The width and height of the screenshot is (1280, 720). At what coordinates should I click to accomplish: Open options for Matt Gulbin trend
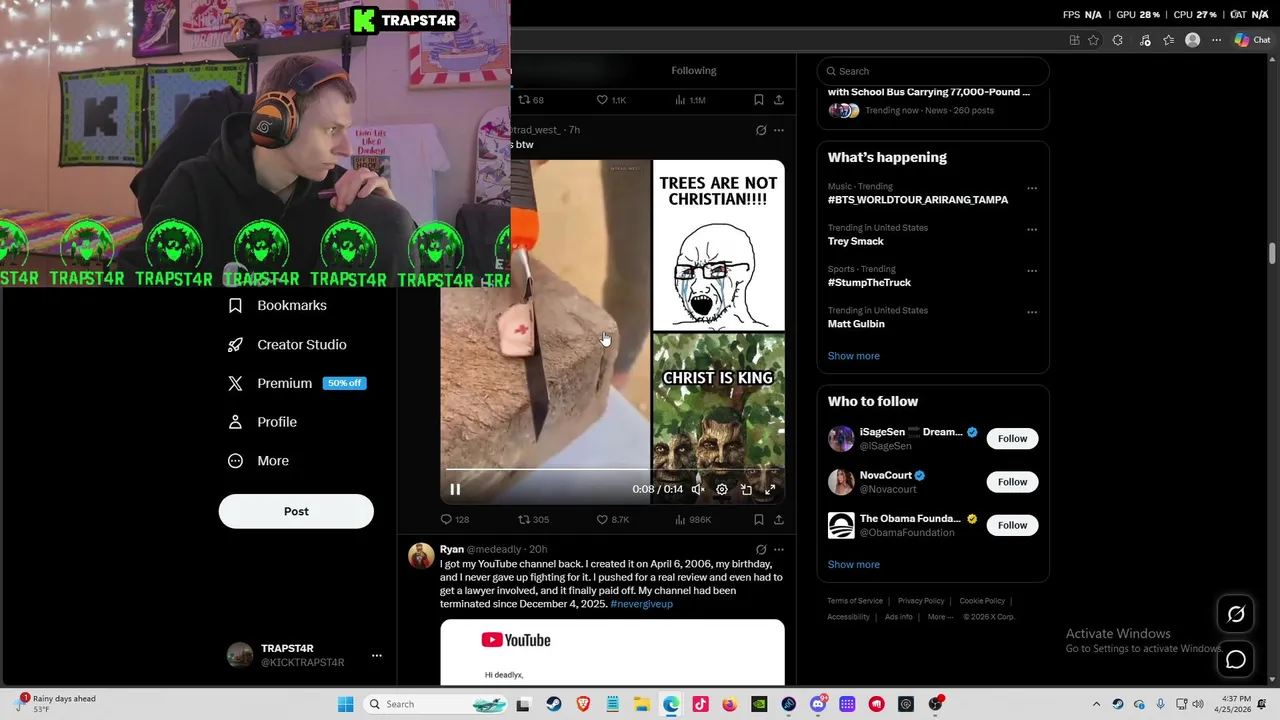point(1032,312)
